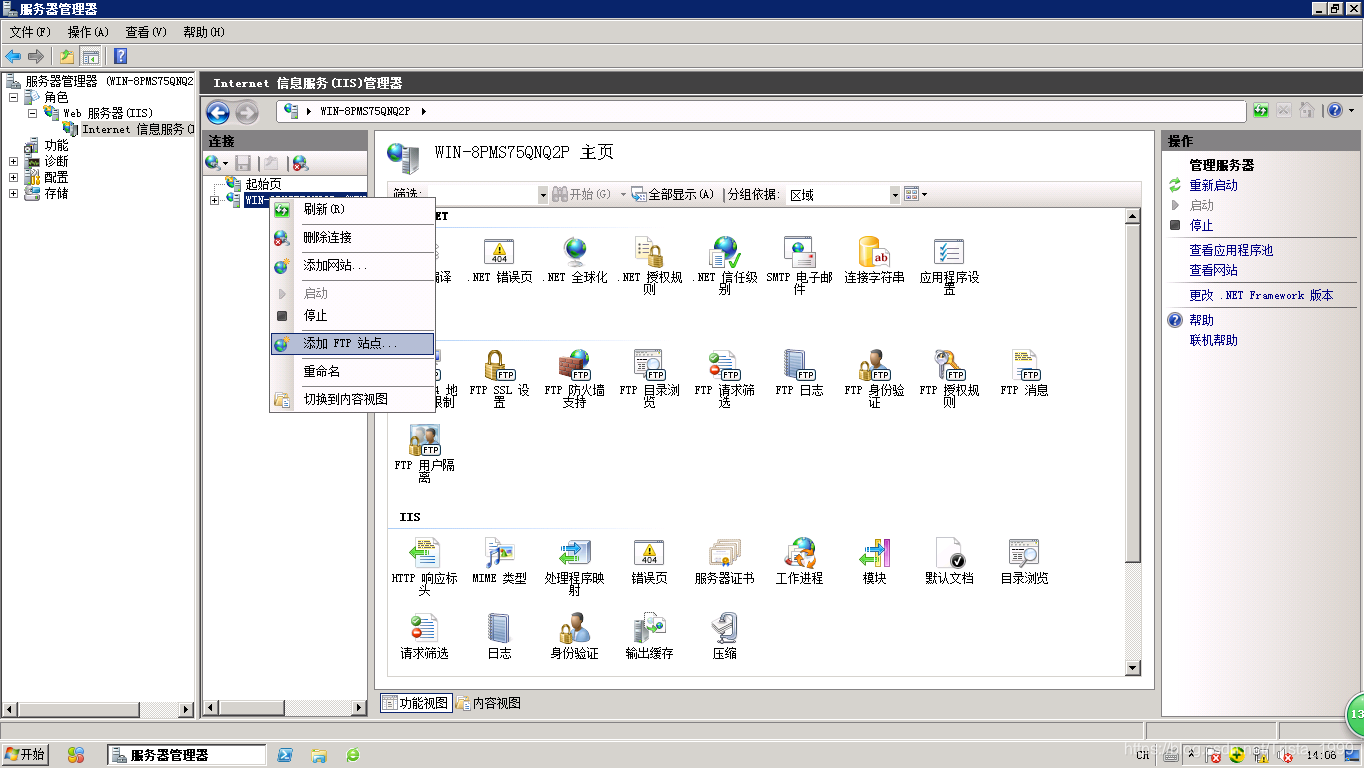Open FTP 消息 icon
The width and height of the screenshot is (1364, 768).
point(1025,364)
